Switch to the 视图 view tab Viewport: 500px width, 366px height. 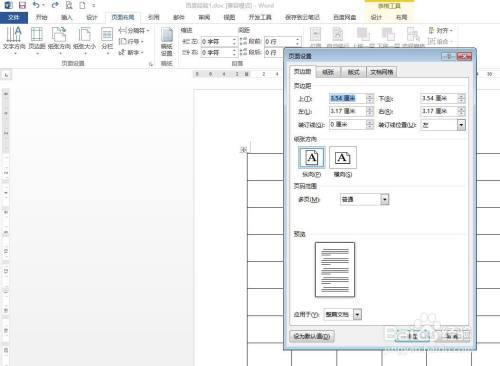(x=229, y=17)
